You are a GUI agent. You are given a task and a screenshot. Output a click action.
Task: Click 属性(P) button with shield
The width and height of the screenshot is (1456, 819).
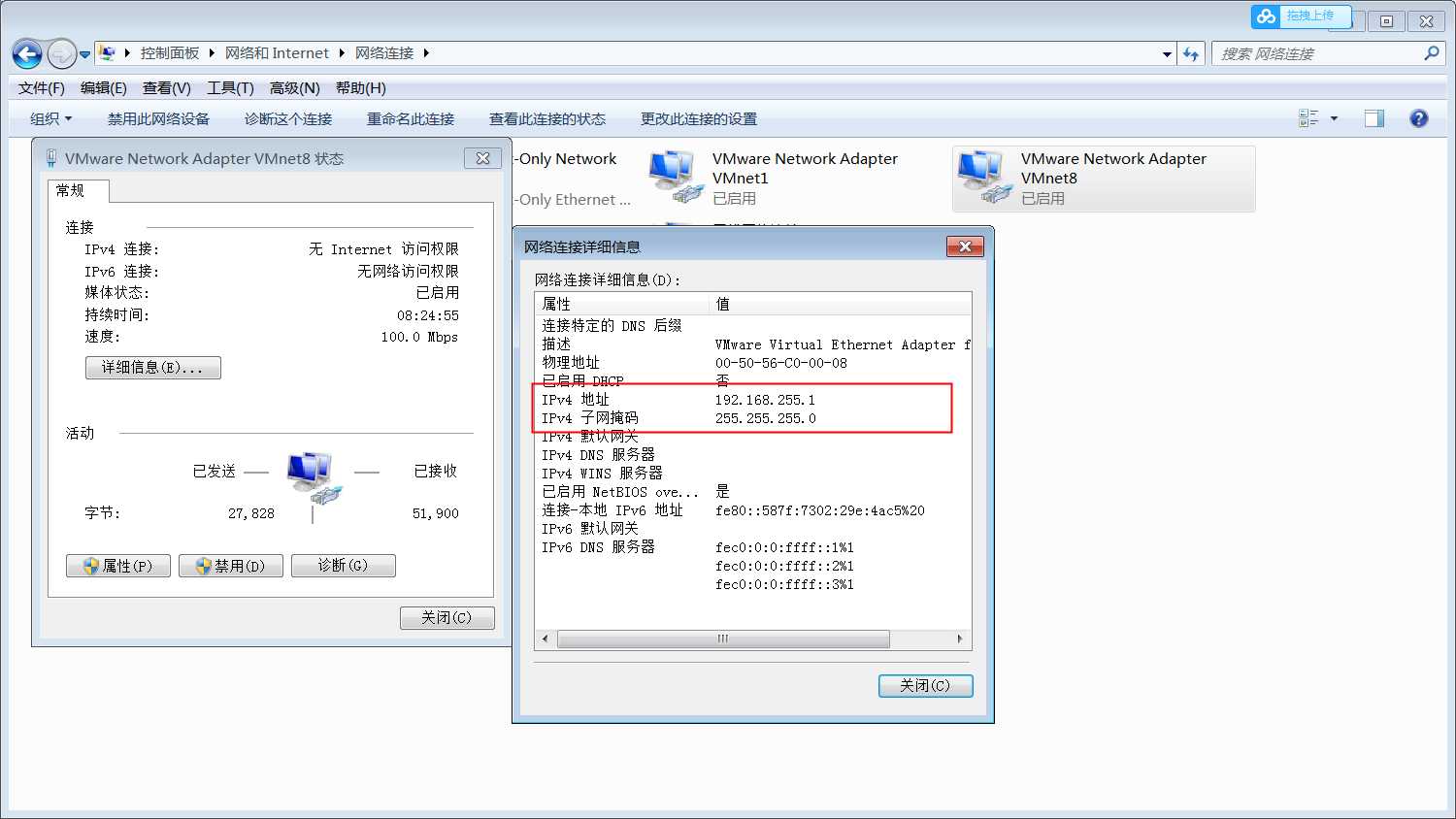[x=118, y=566]
